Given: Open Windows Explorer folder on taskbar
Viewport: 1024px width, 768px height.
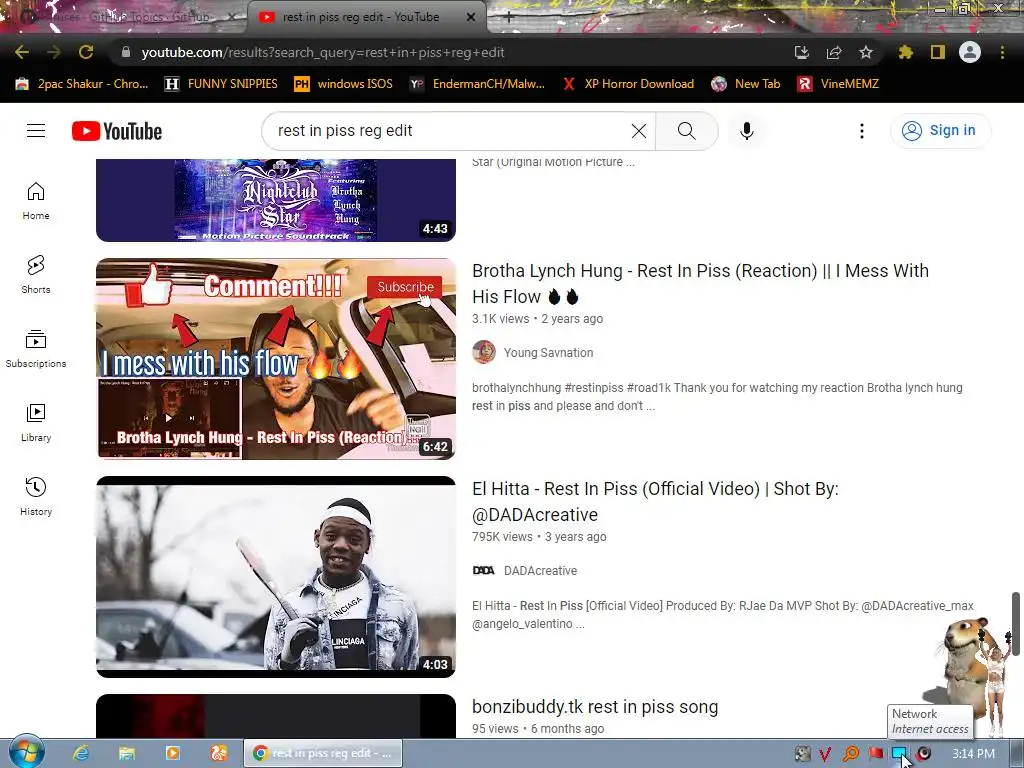Looking at the screenshot, I should coord(127,753).
